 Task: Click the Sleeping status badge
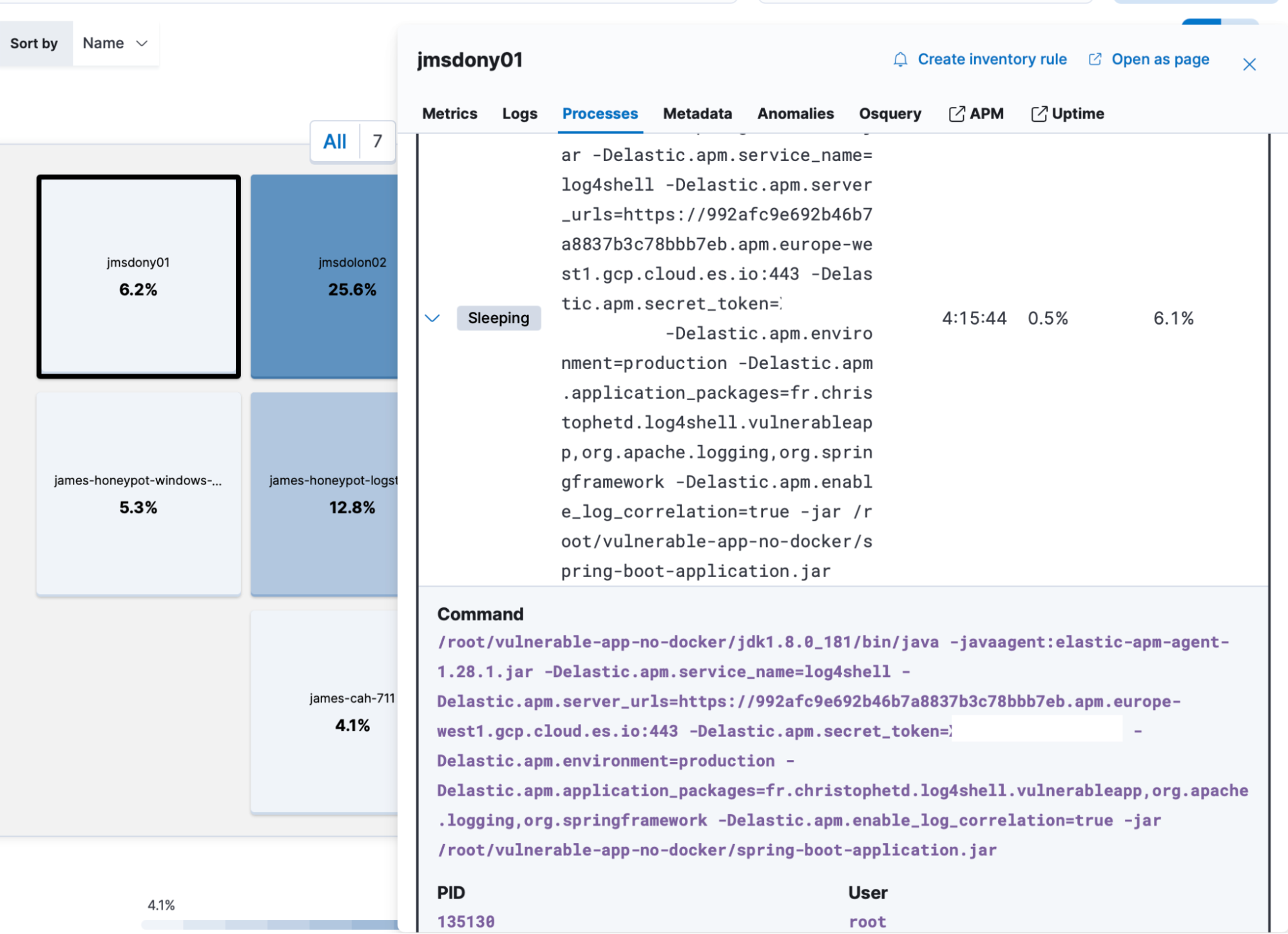[499, 318]
